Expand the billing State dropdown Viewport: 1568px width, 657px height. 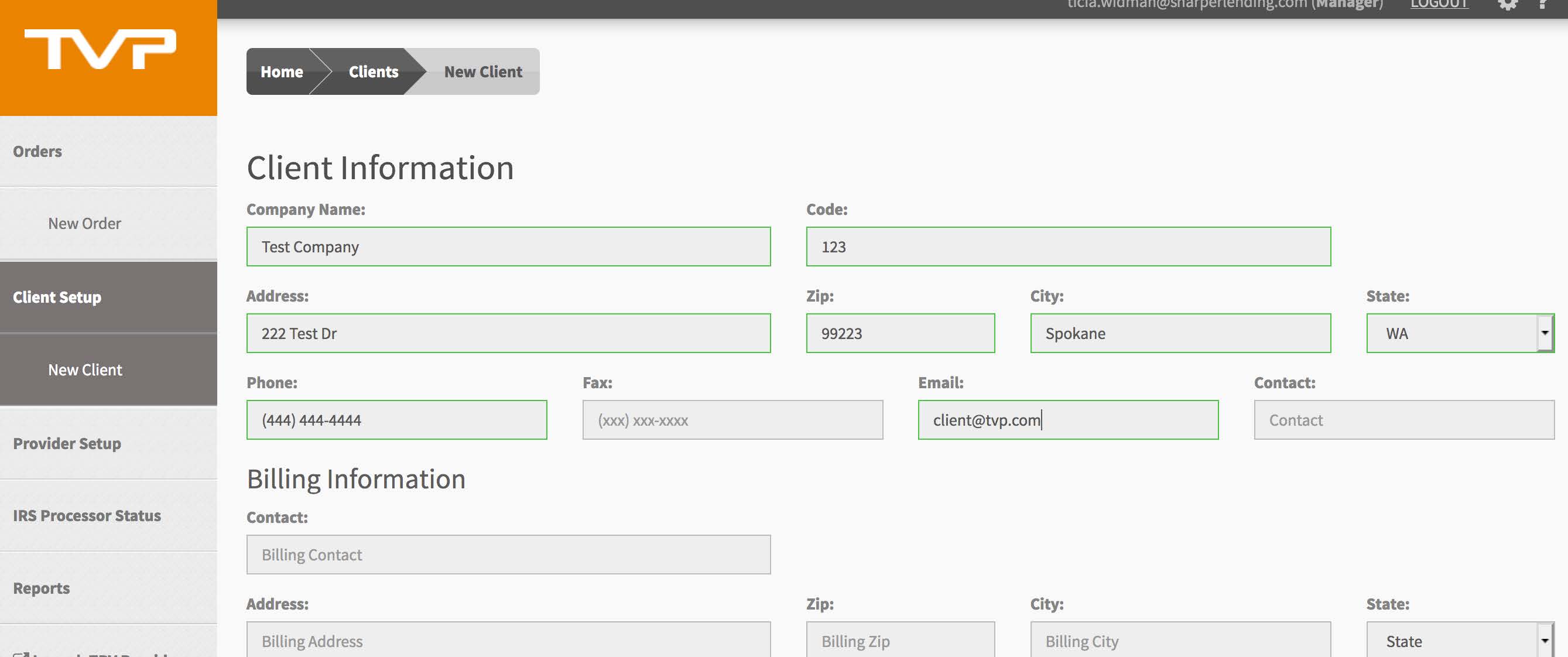click(1460, 641)
